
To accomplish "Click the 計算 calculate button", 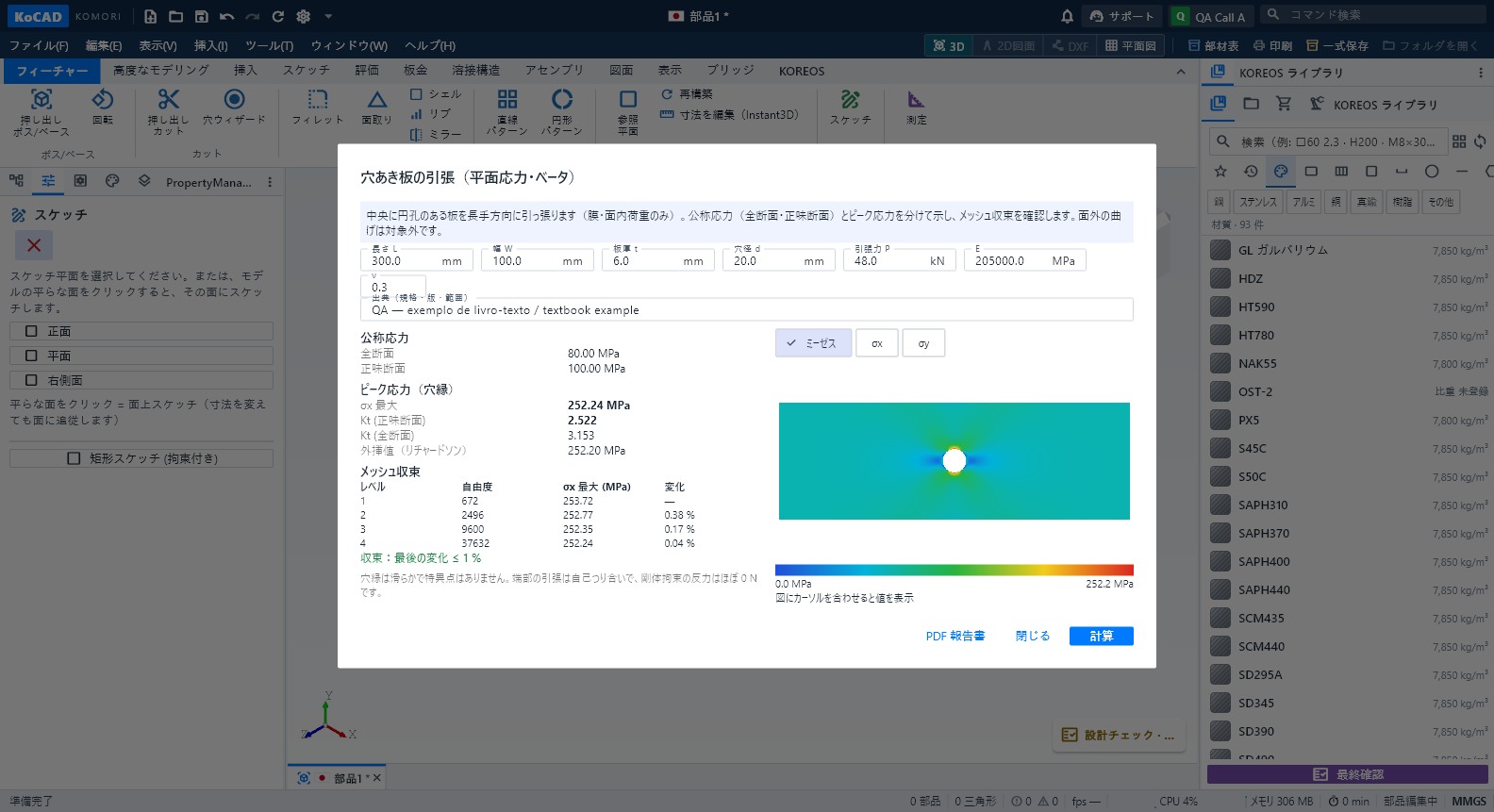I will (x=1102, y=637).
